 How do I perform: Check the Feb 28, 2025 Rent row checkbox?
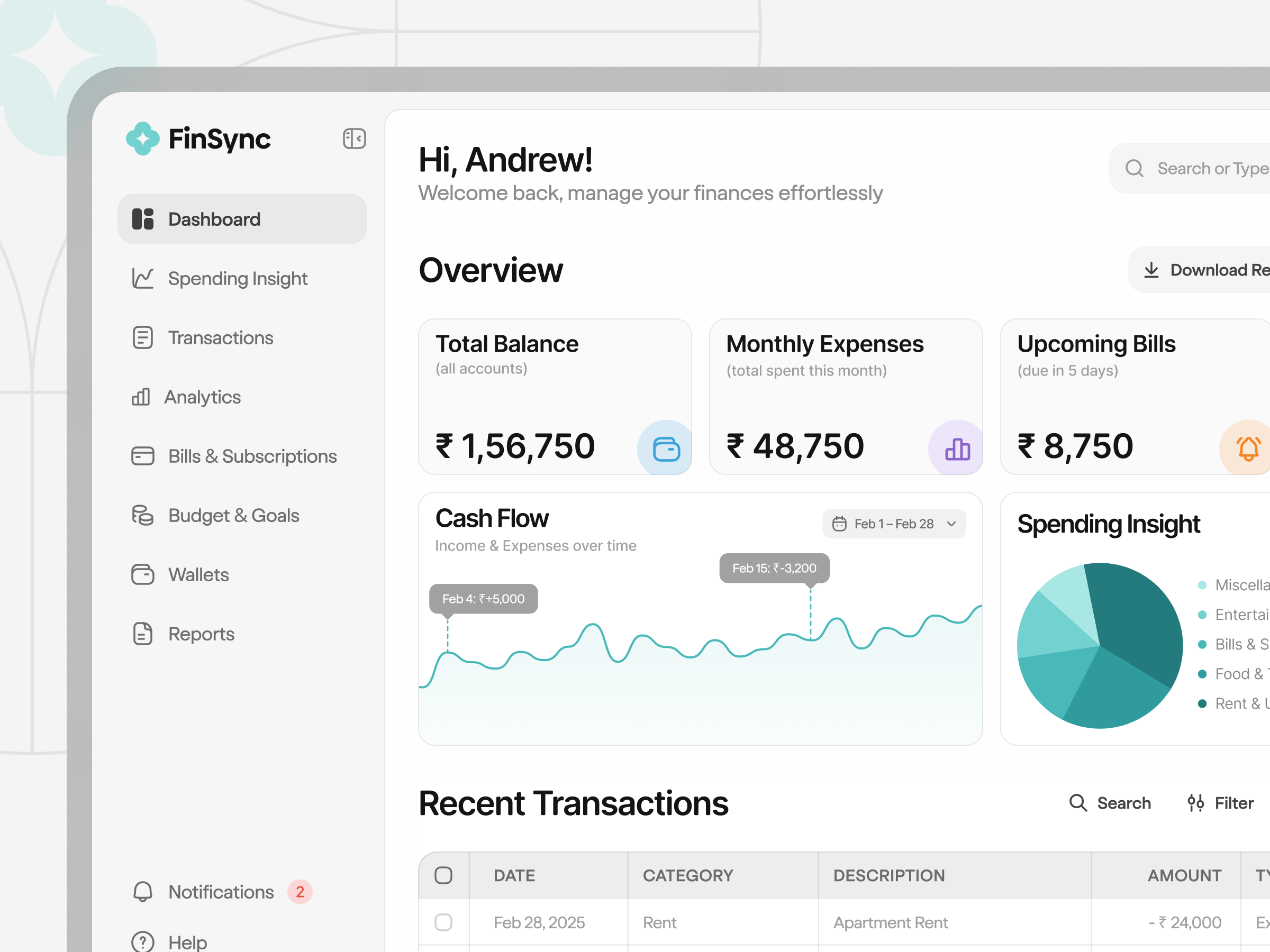pos(443,922)
